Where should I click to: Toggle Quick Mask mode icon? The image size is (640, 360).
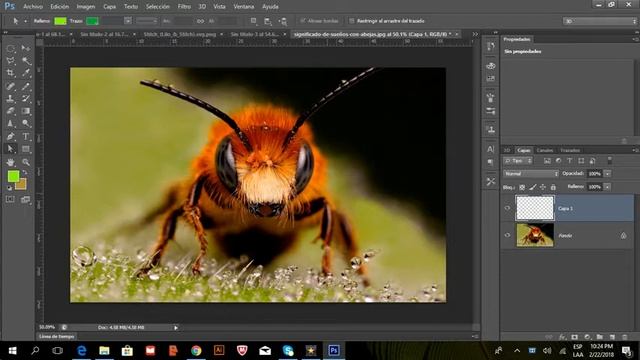coord(11,199)
